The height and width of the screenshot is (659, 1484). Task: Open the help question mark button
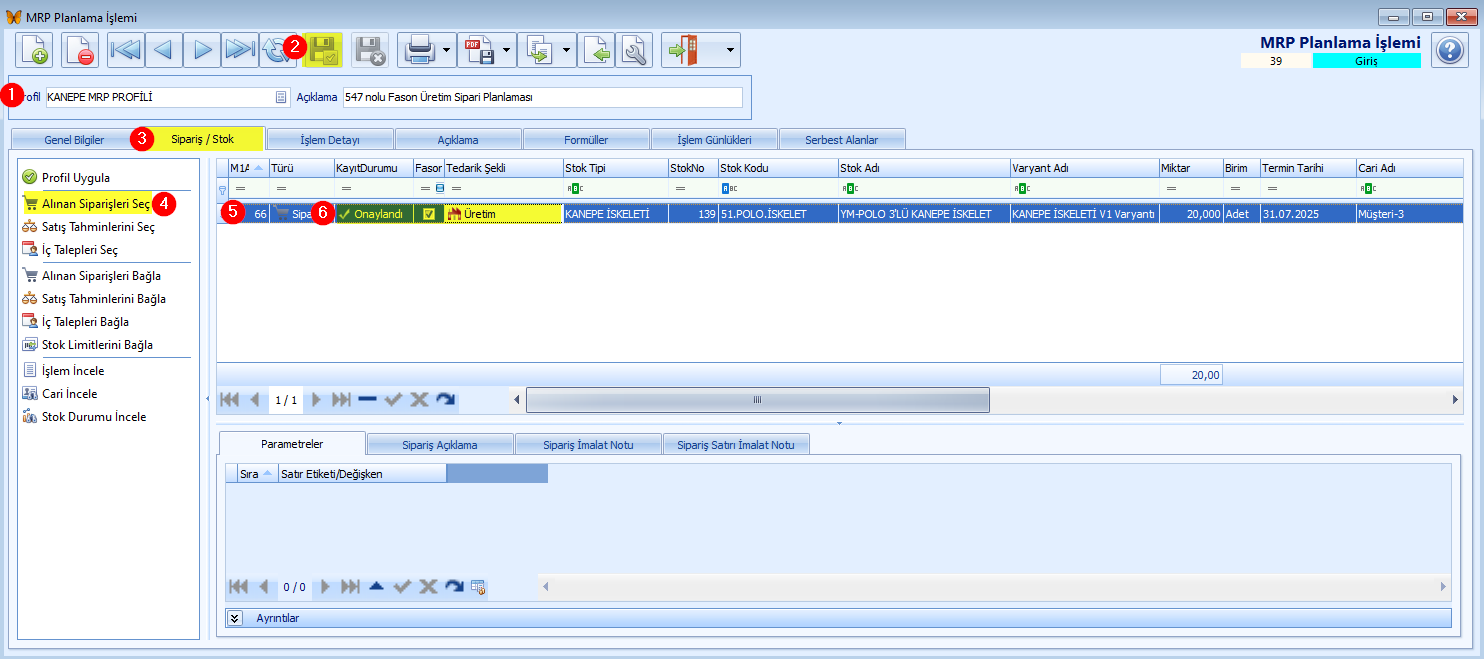1450,49
